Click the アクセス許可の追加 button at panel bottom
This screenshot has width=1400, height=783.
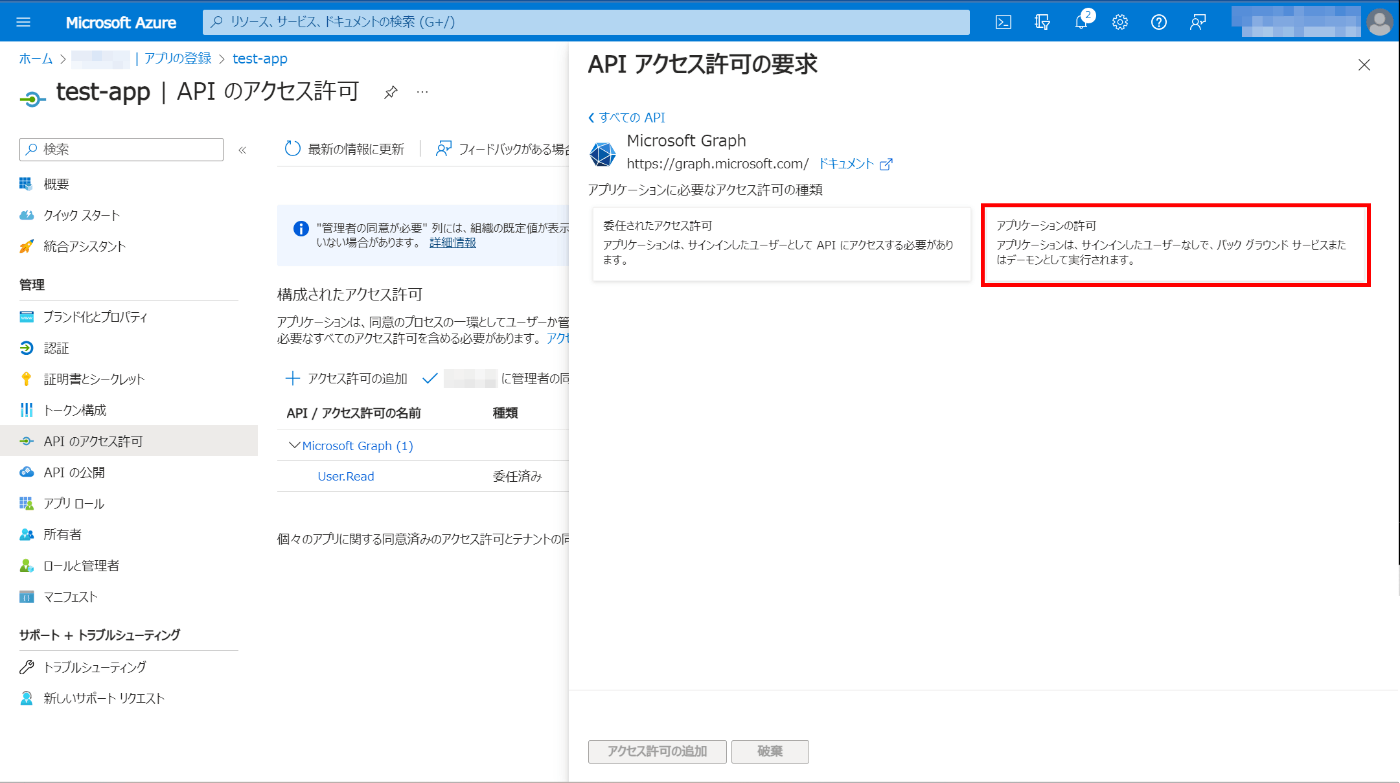657,752
